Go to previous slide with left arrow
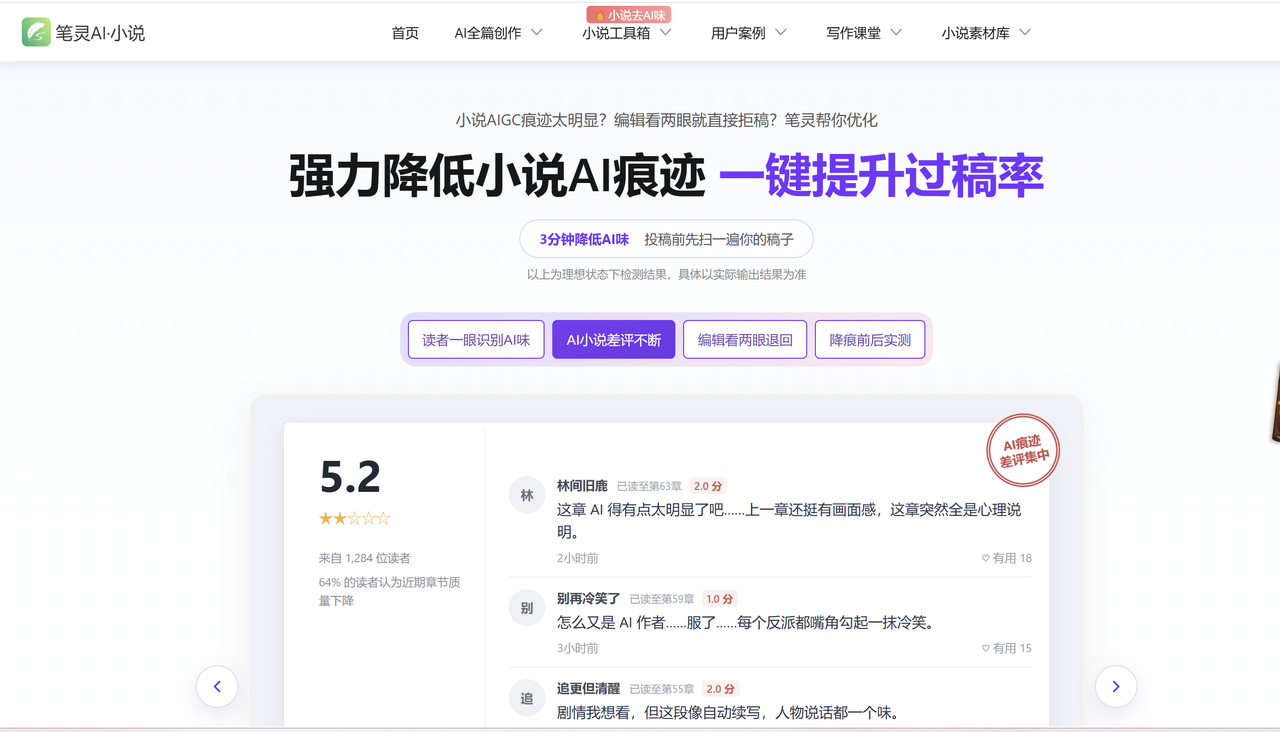 click(x=217, y=687)
